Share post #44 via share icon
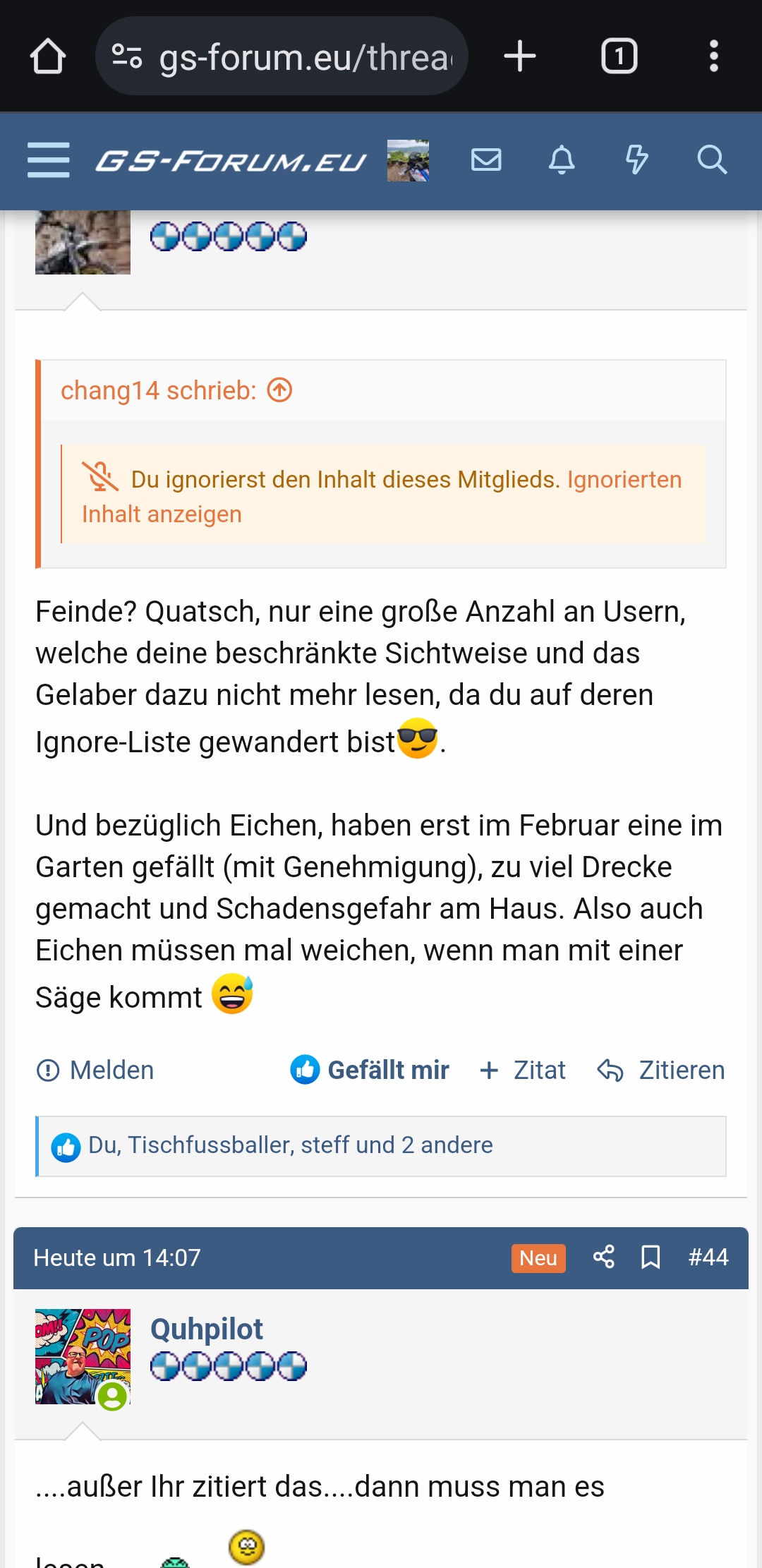Screen dimensions: 762x1568 (x=603, y=1257)
